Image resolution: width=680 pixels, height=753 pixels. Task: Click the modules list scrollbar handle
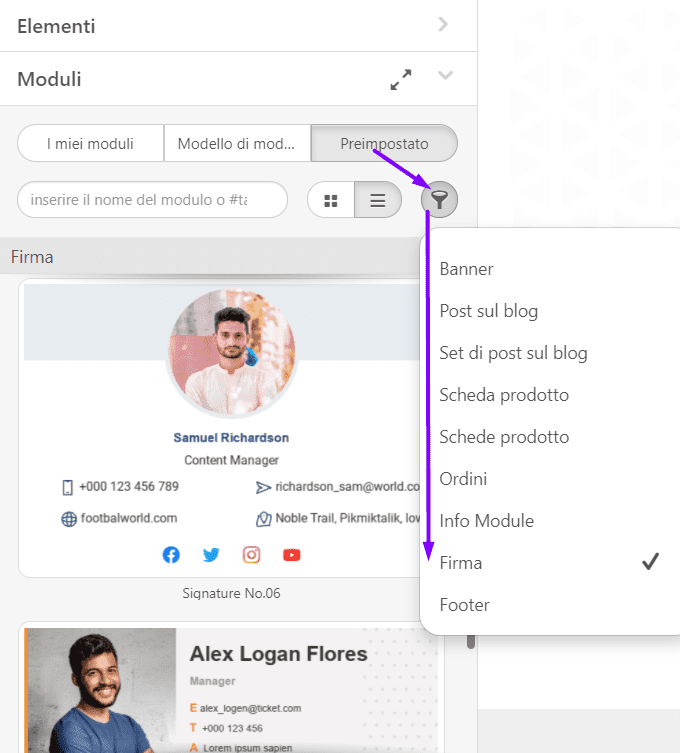coord(471,642)
